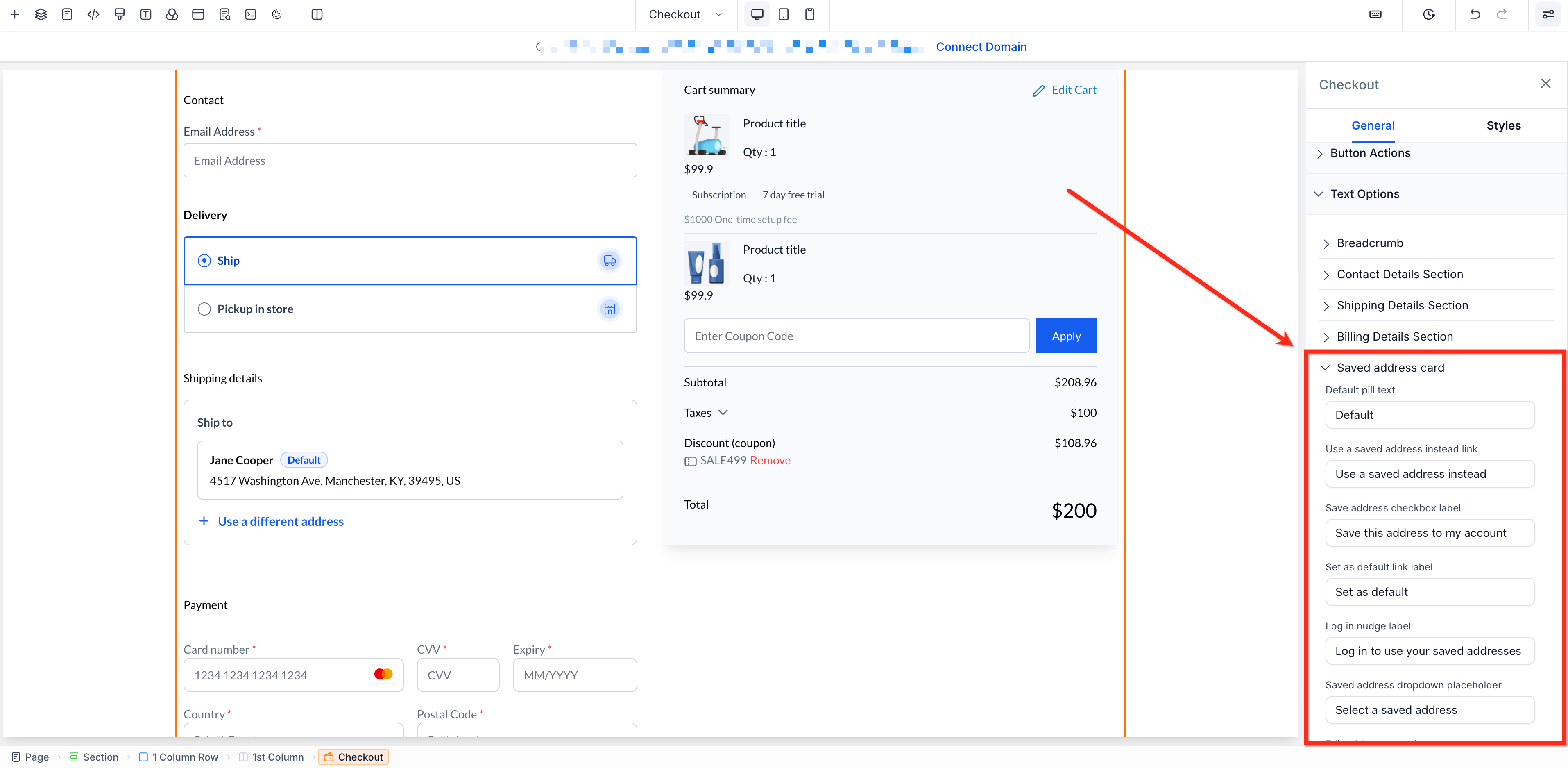
Task: Close the Checkout settings panel
Action: point(1545,84)
